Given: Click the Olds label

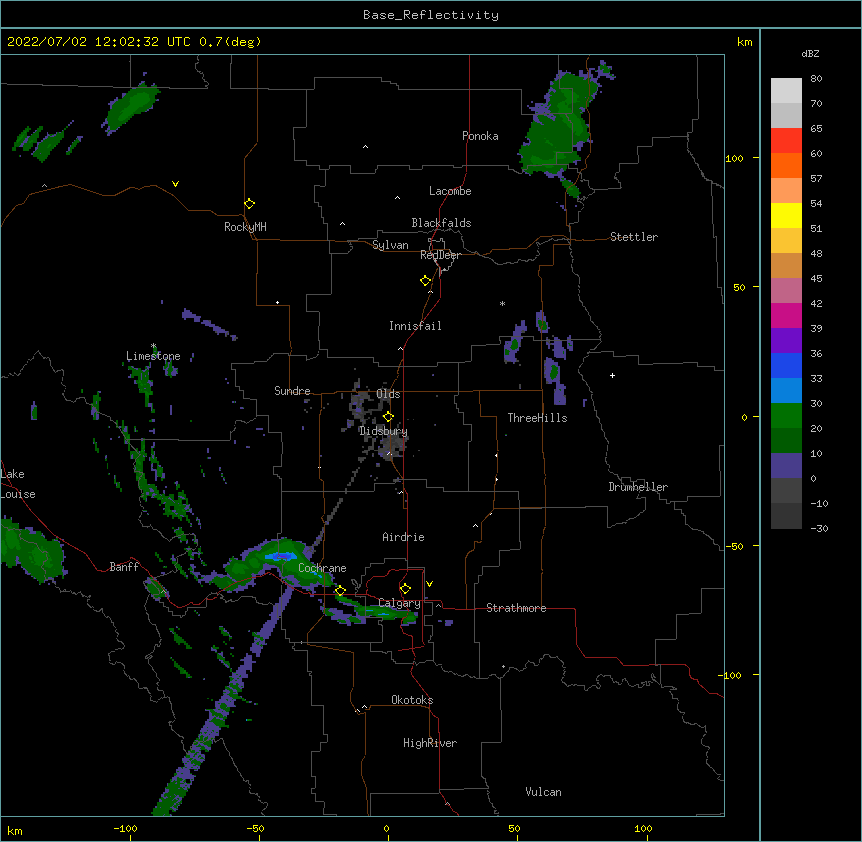Looking at the screenshot, I should click(x=388, y=394).
